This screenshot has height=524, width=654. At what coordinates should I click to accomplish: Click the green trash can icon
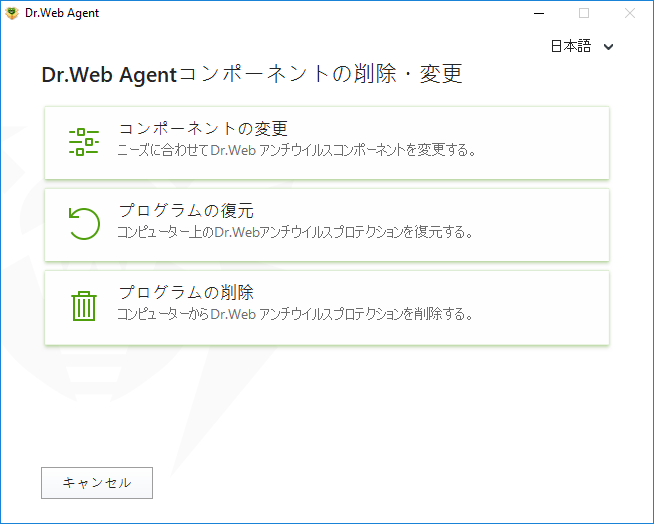point(84,306)
